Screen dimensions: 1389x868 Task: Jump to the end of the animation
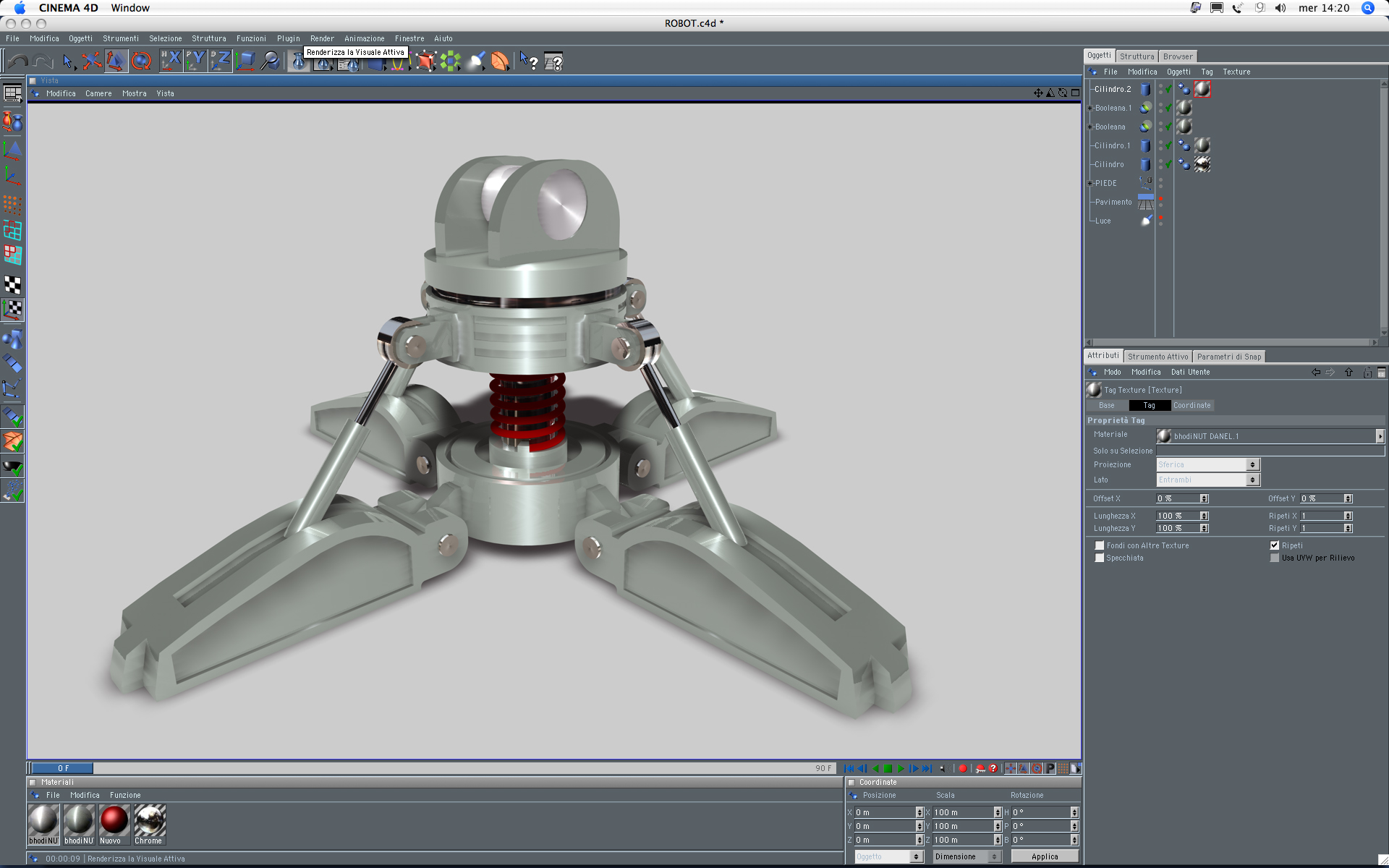927,768
